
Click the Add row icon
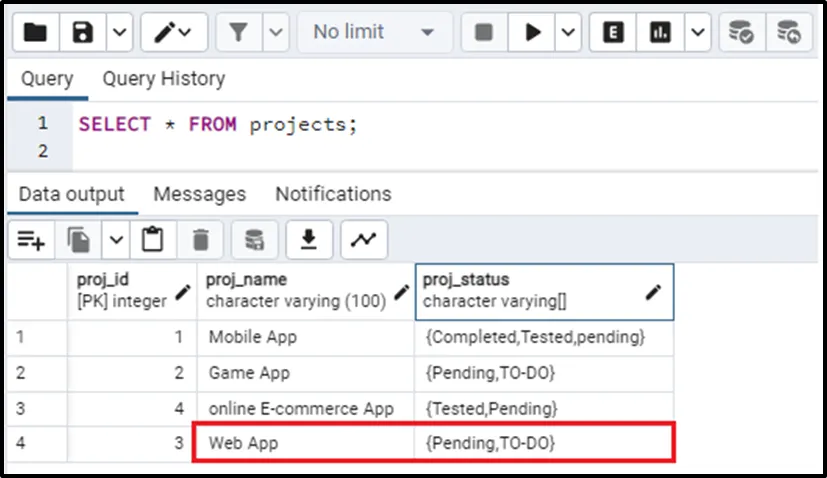tap(31, 240)
